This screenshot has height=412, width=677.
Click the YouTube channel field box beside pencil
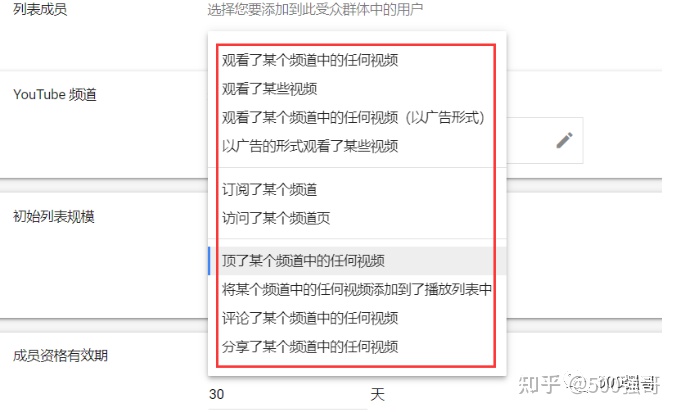click(544, 140)
